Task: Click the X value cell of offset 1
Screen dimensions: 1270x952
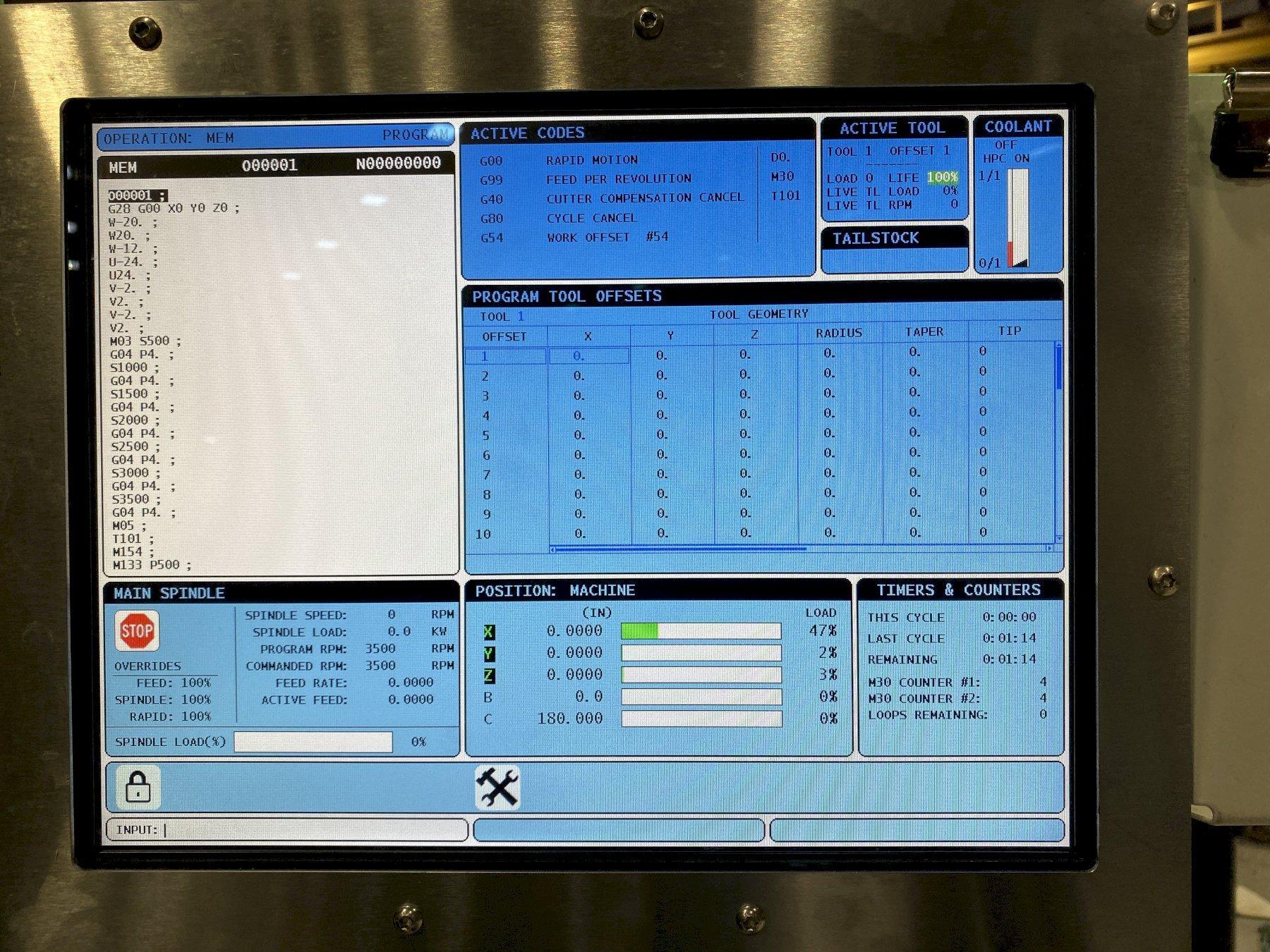Action: click(x=588, y=356)
